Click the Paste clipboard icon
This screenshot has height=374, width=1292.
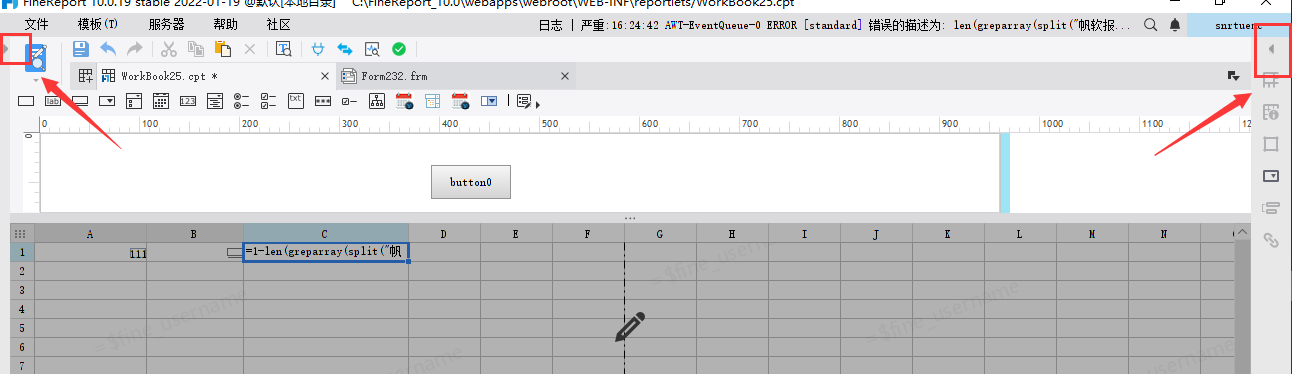click(223, 48)
